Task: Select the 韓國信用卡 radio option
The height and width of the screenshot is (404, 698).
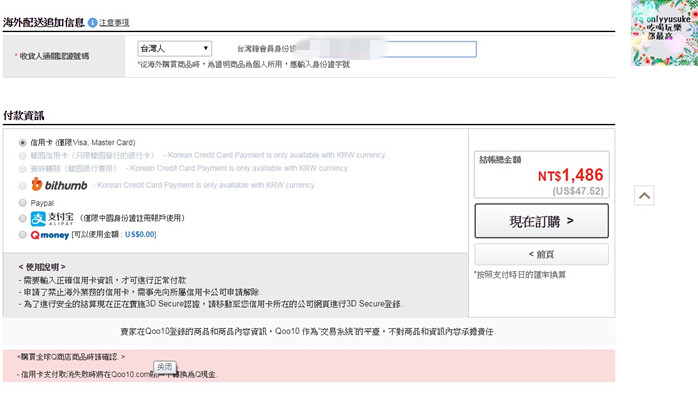Action: click(x=23, y=156)
